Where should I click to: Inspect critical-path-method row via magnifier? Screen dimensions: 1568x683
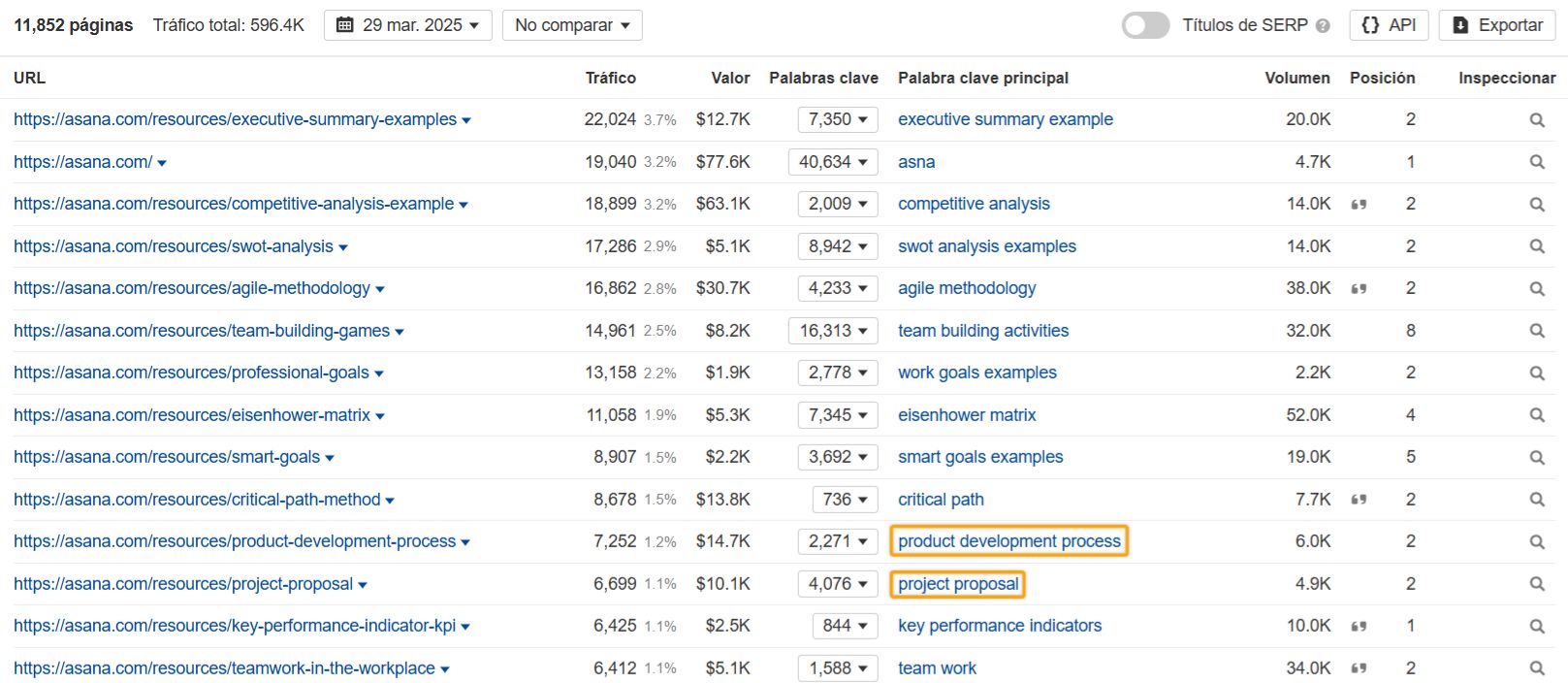click(x=1537, y=500)
